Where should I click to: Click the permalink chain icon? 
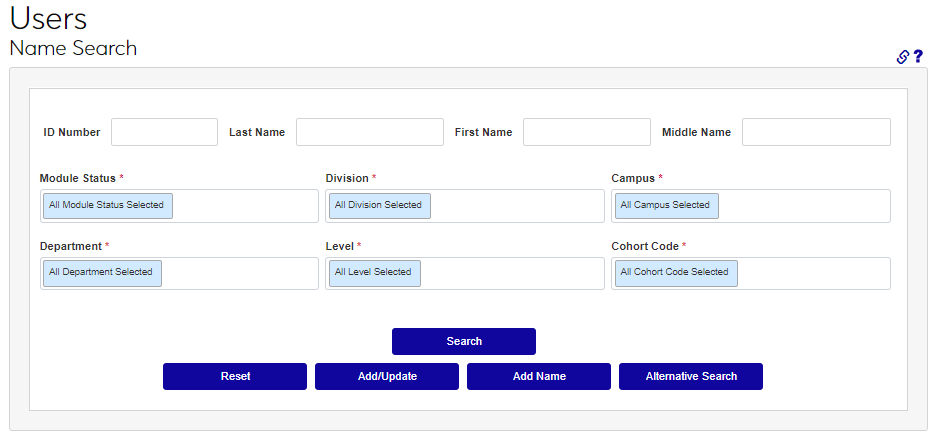(903, 57)
